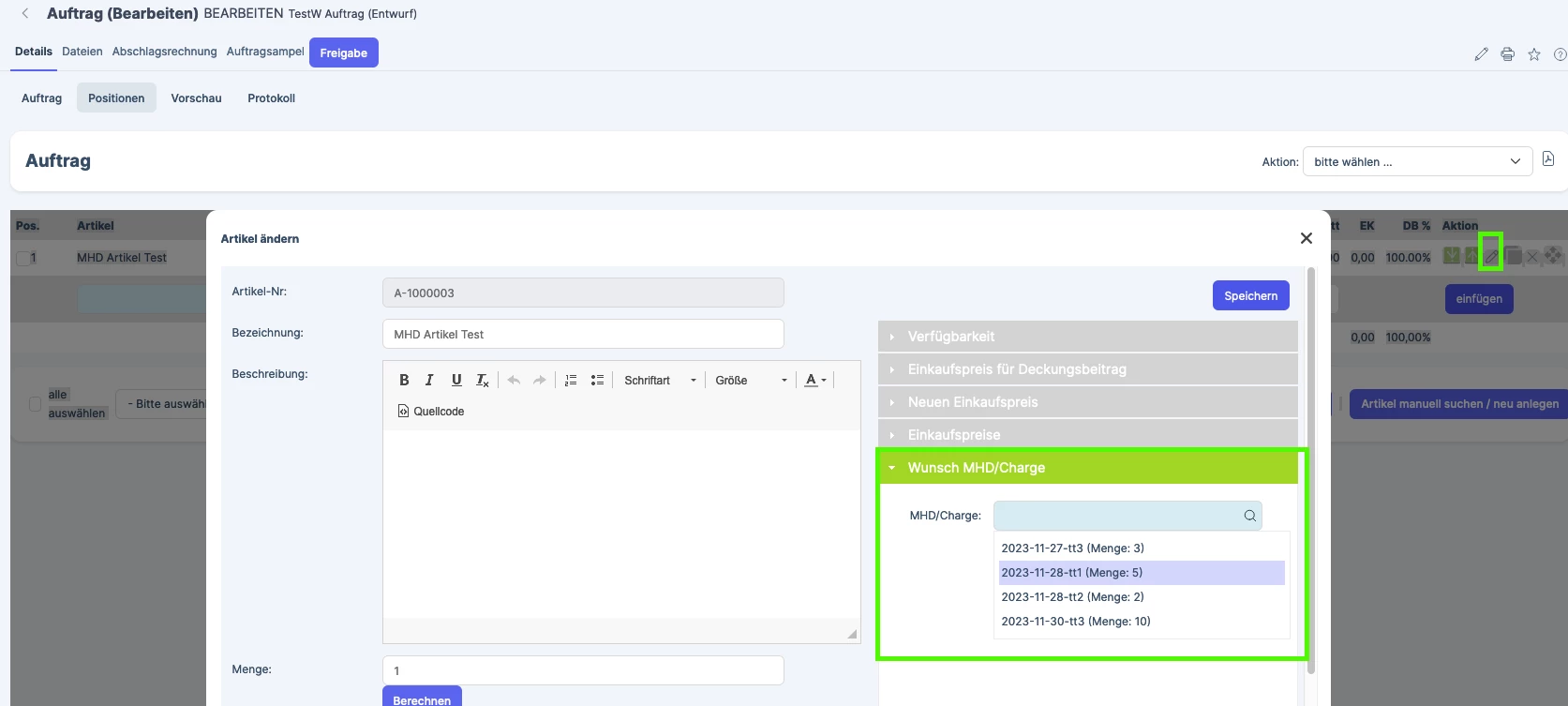This screenshot has height=706, width=1568.
Task: Click the Artikel-Nr field A-1000003
Action: 583,293
